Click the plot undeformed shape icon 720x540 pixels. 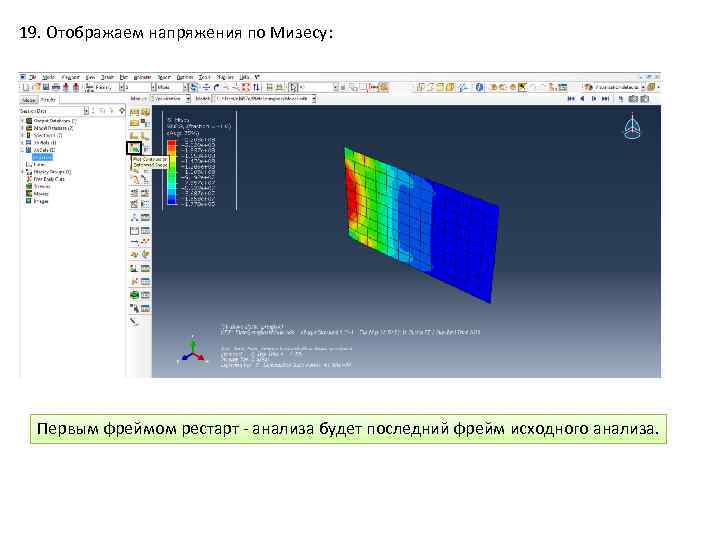[135, 135]
